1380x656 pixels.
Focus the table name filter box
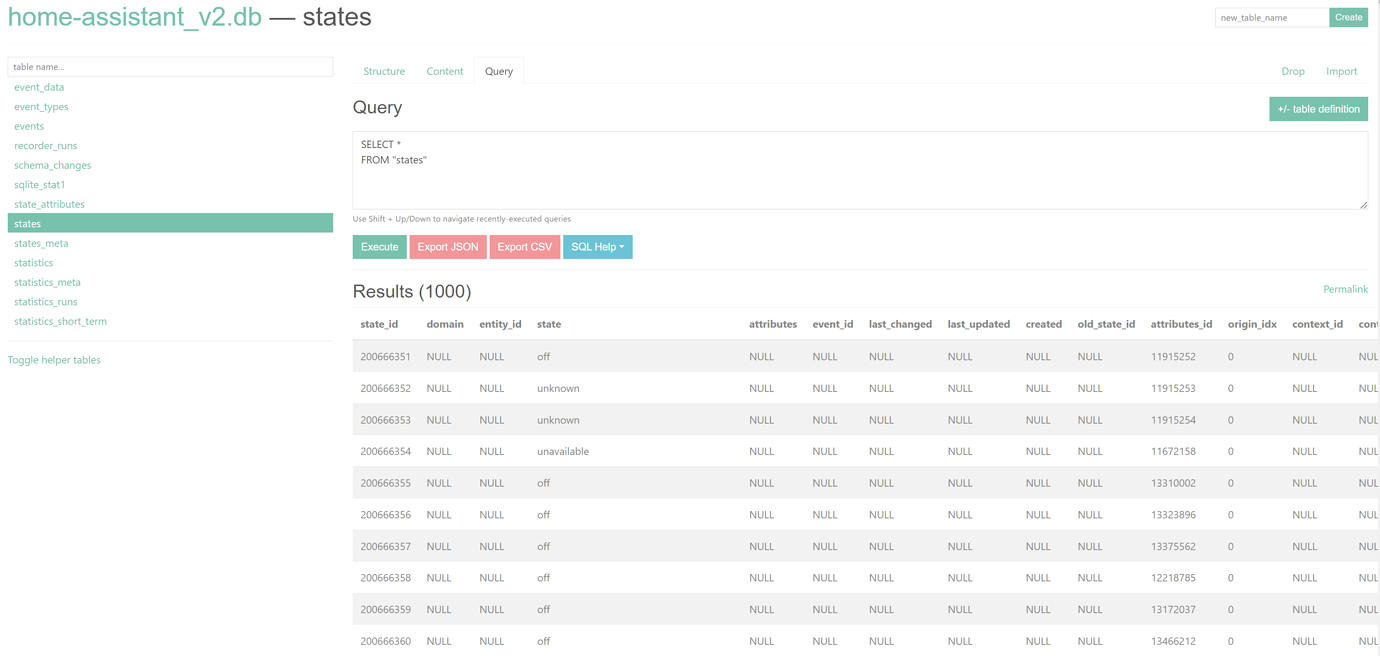(x=170, y=66)
